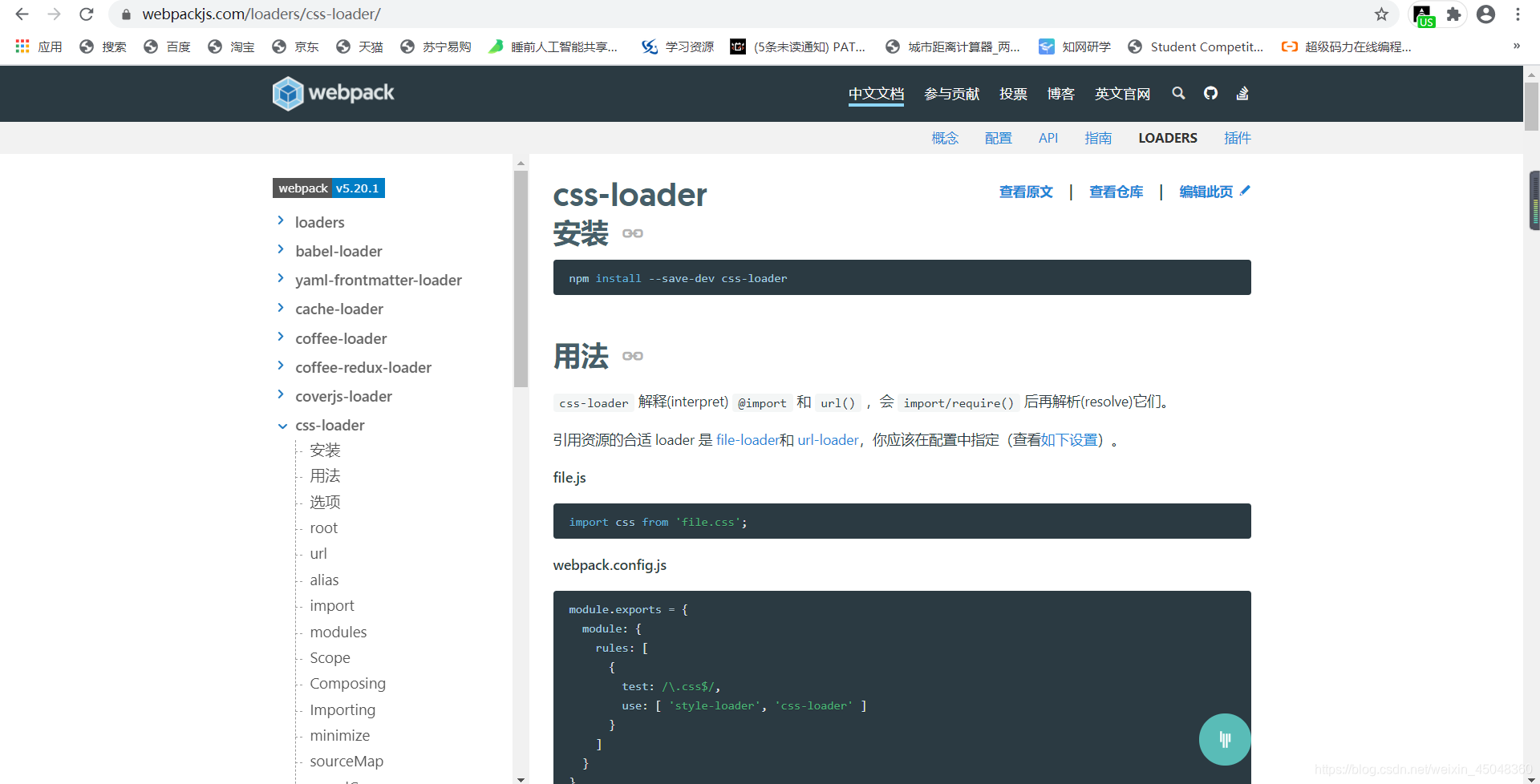This screenshot has width=1540, height=784.
Task: Click the sidebar scrollbar thumb
Action: tap(521, 279)
